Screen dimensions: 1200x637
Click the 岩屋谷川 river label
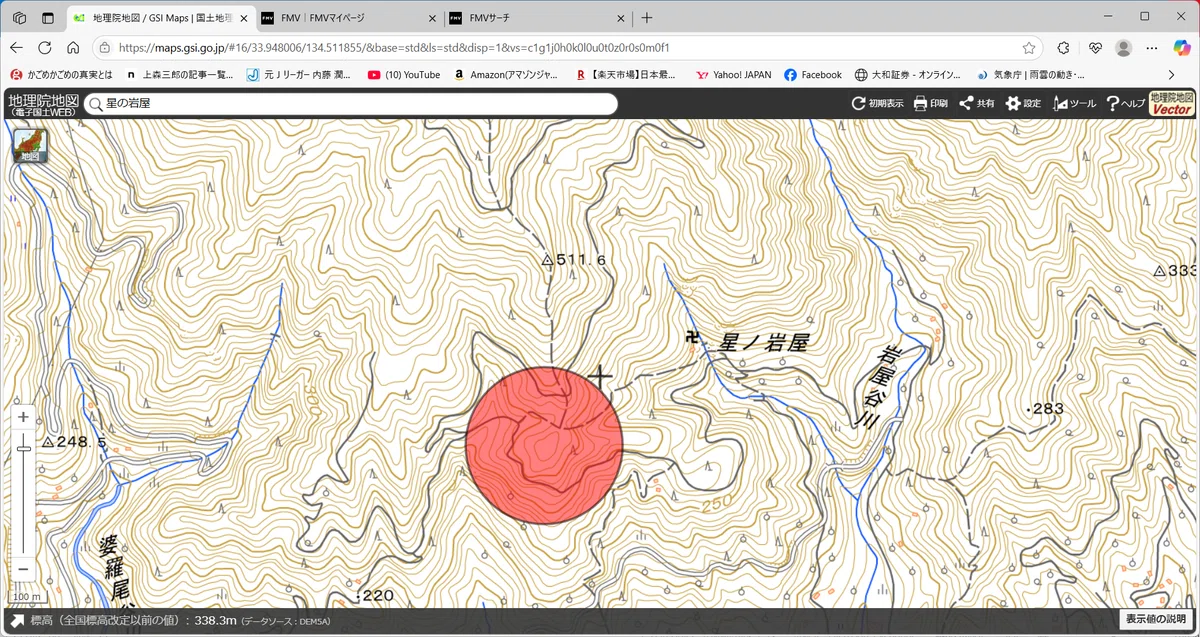point(877,388)
